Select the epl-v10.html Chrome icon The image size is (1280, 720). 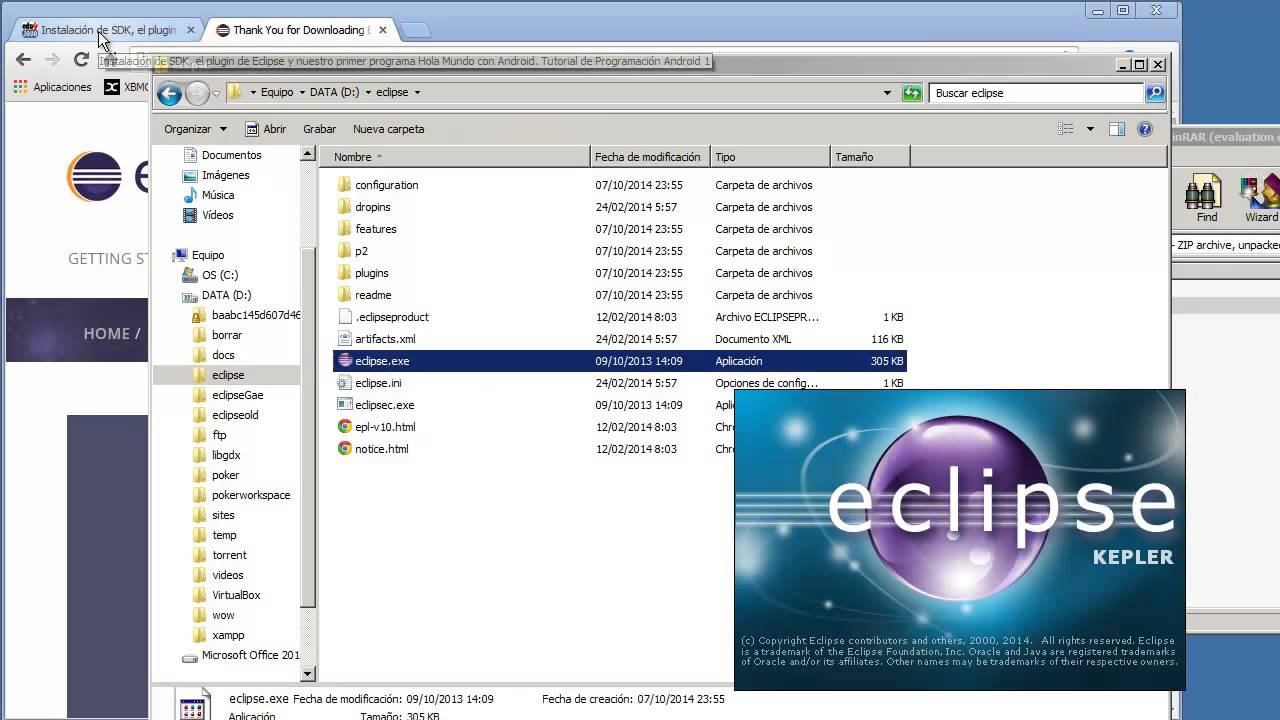point(345,427)
